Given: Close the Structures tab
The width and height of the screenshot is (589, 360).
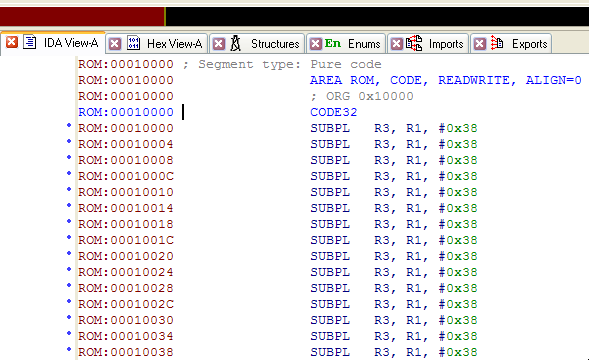Looking at the screenshot, I should [219, 44].
